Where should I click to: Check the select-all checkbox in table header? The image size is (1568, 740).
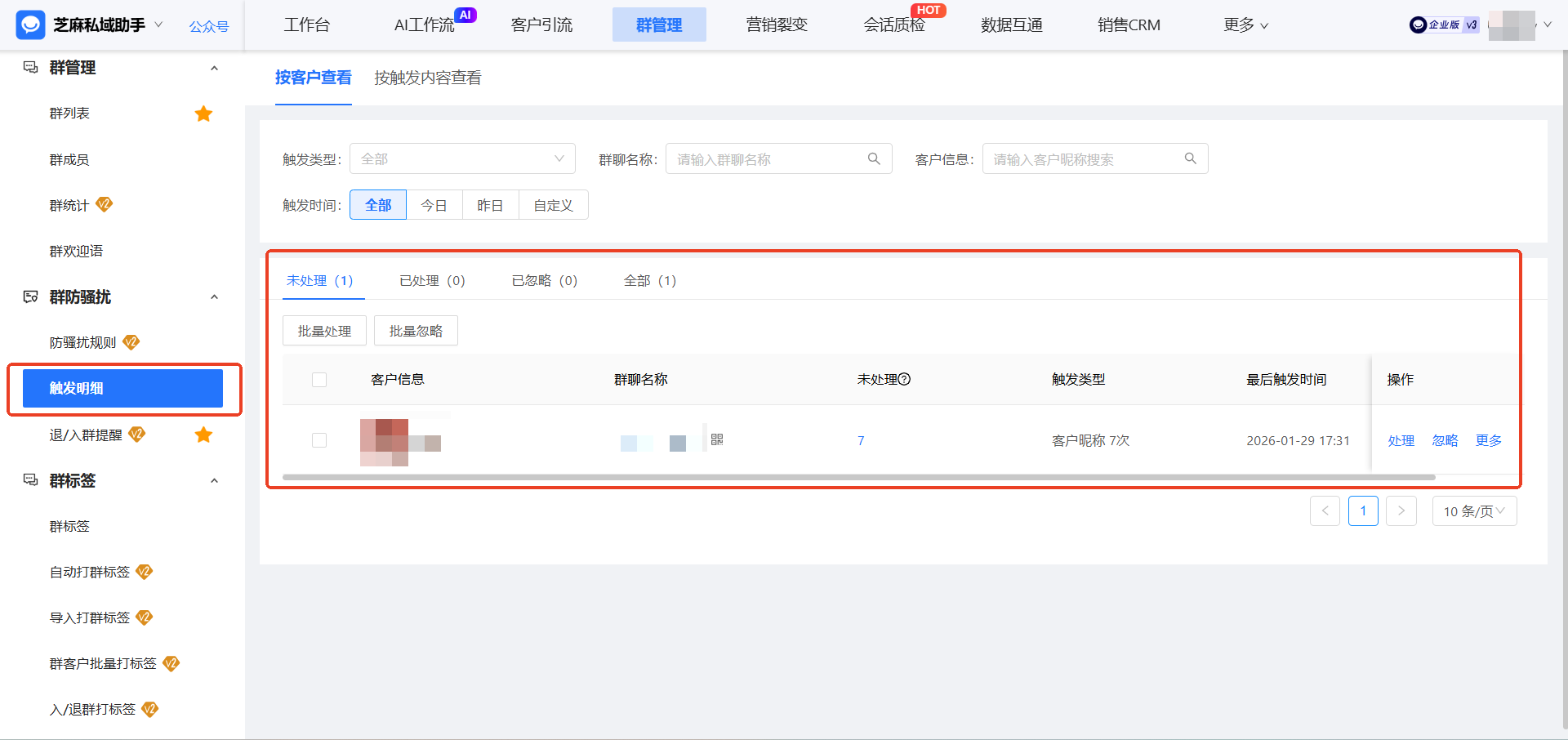pos(319,379)
